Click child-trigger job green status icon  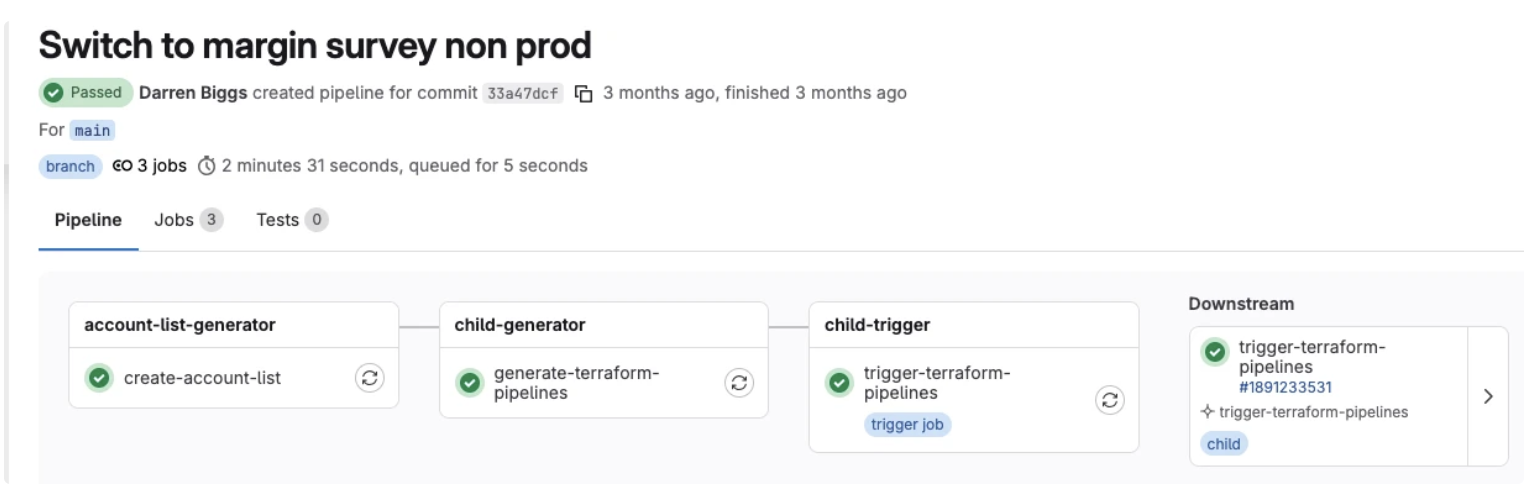click(839, 383)
